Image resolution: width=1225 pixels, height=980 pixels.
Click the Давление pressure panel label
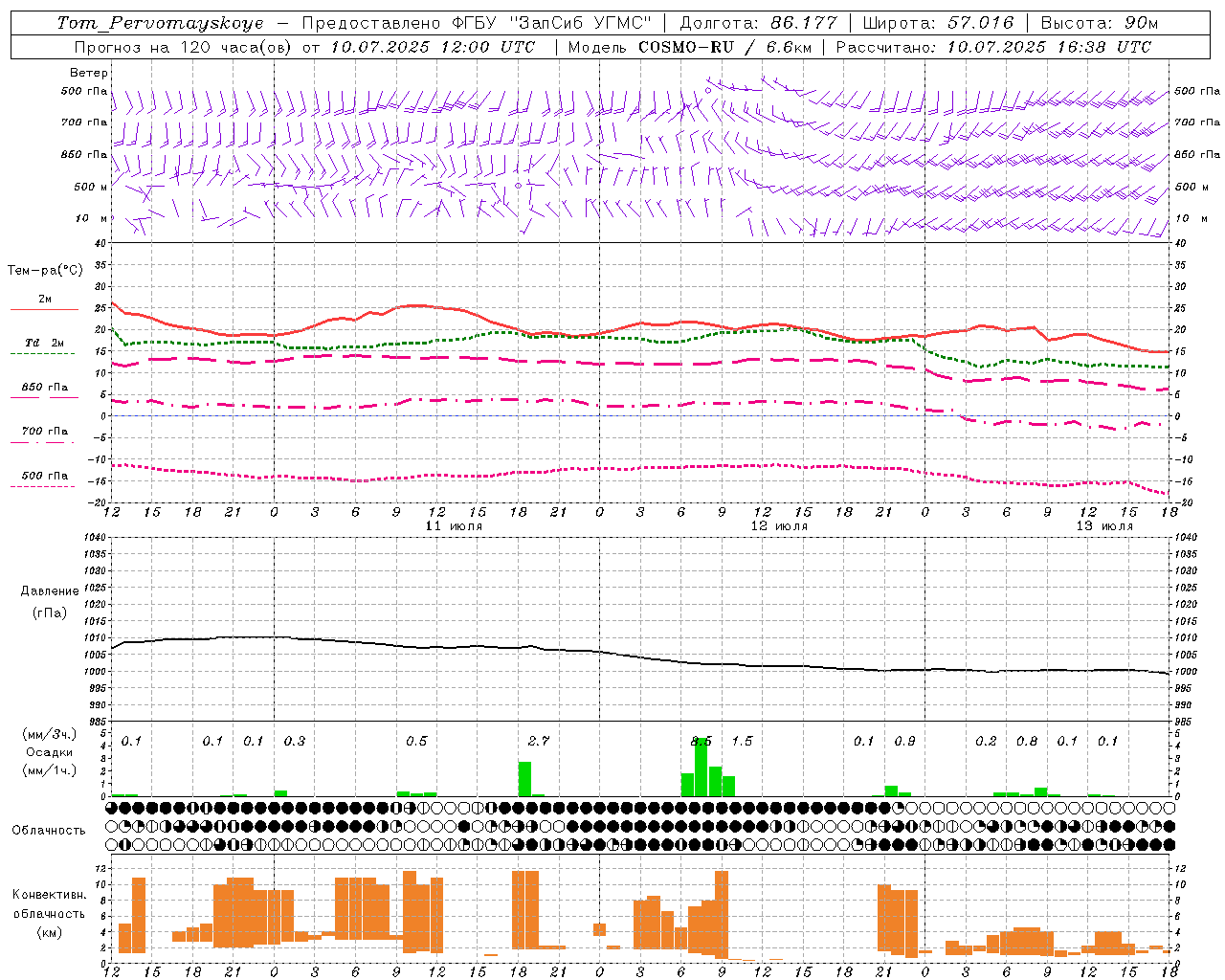(x=50, y=591)
